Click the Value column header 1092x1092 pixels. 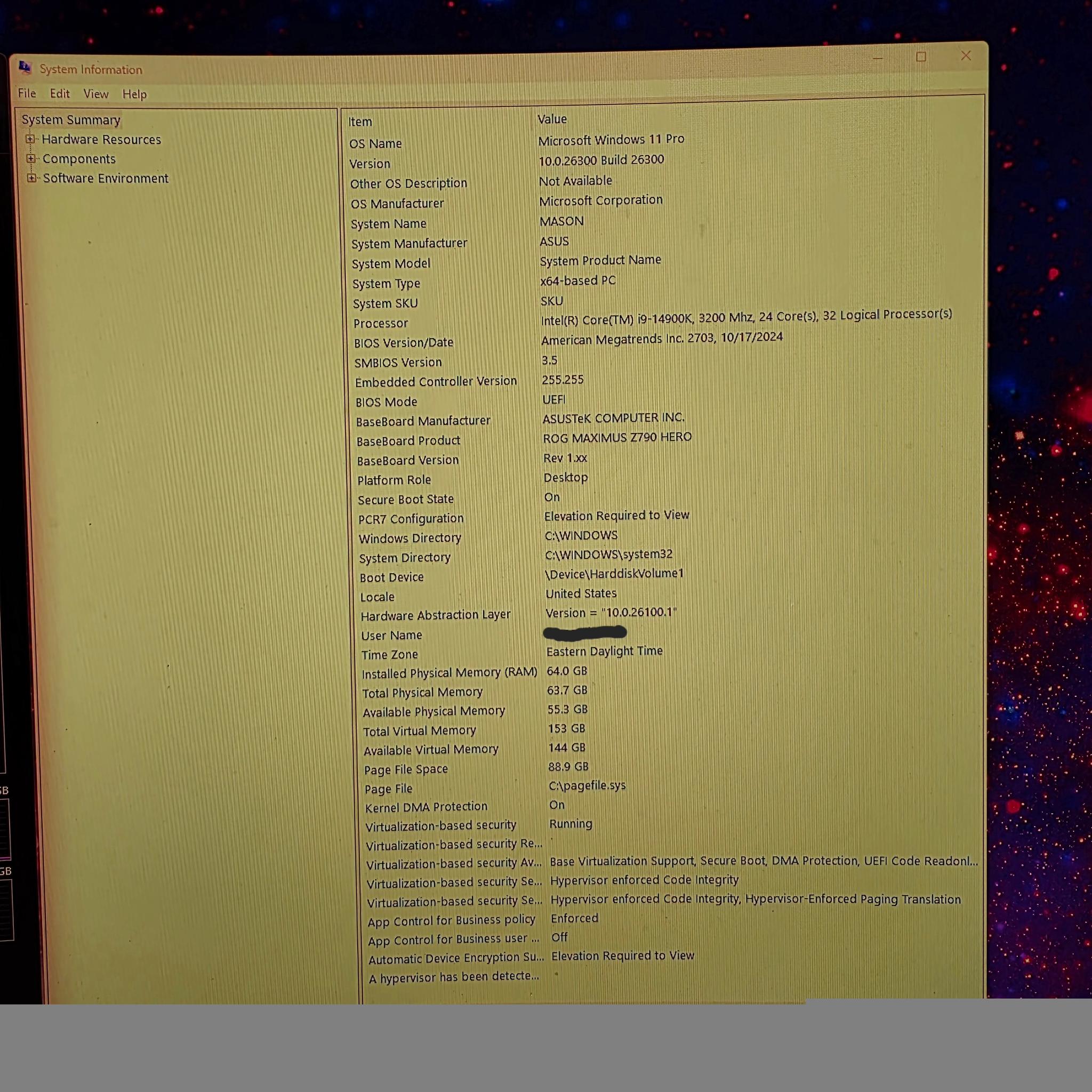552,119
